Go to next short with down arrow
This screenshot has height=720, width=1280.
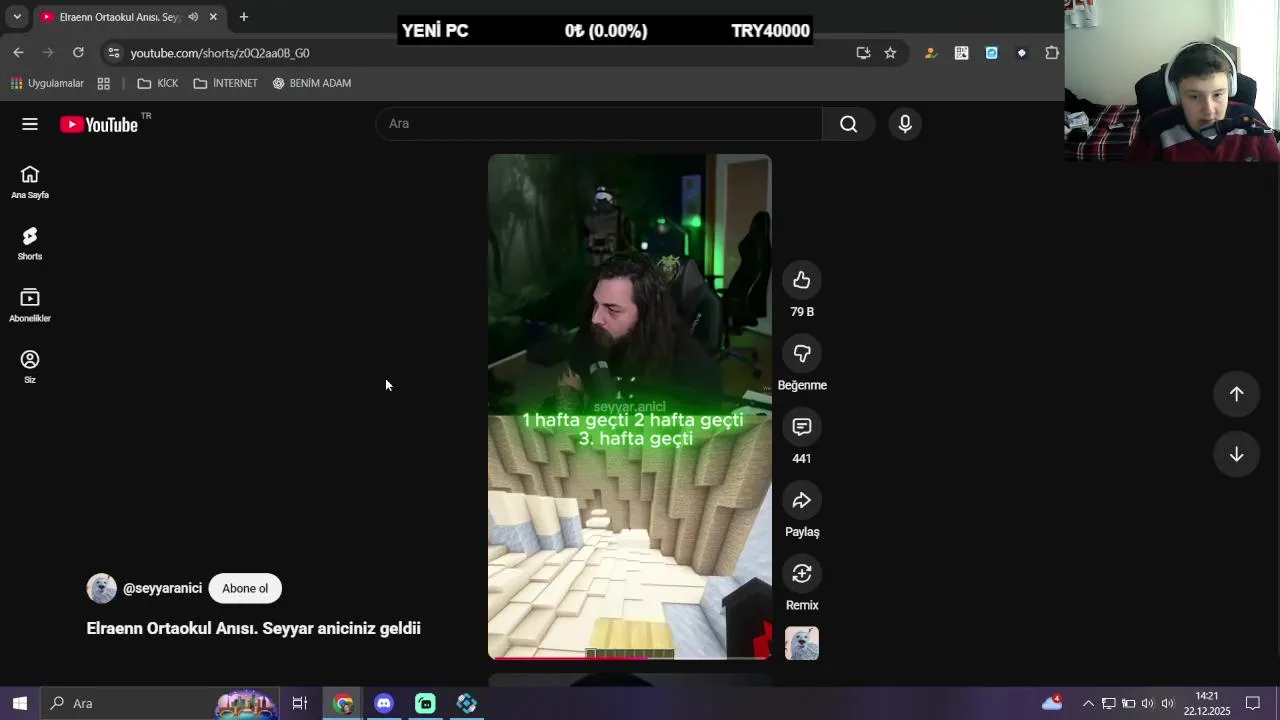click(1237, 454)
